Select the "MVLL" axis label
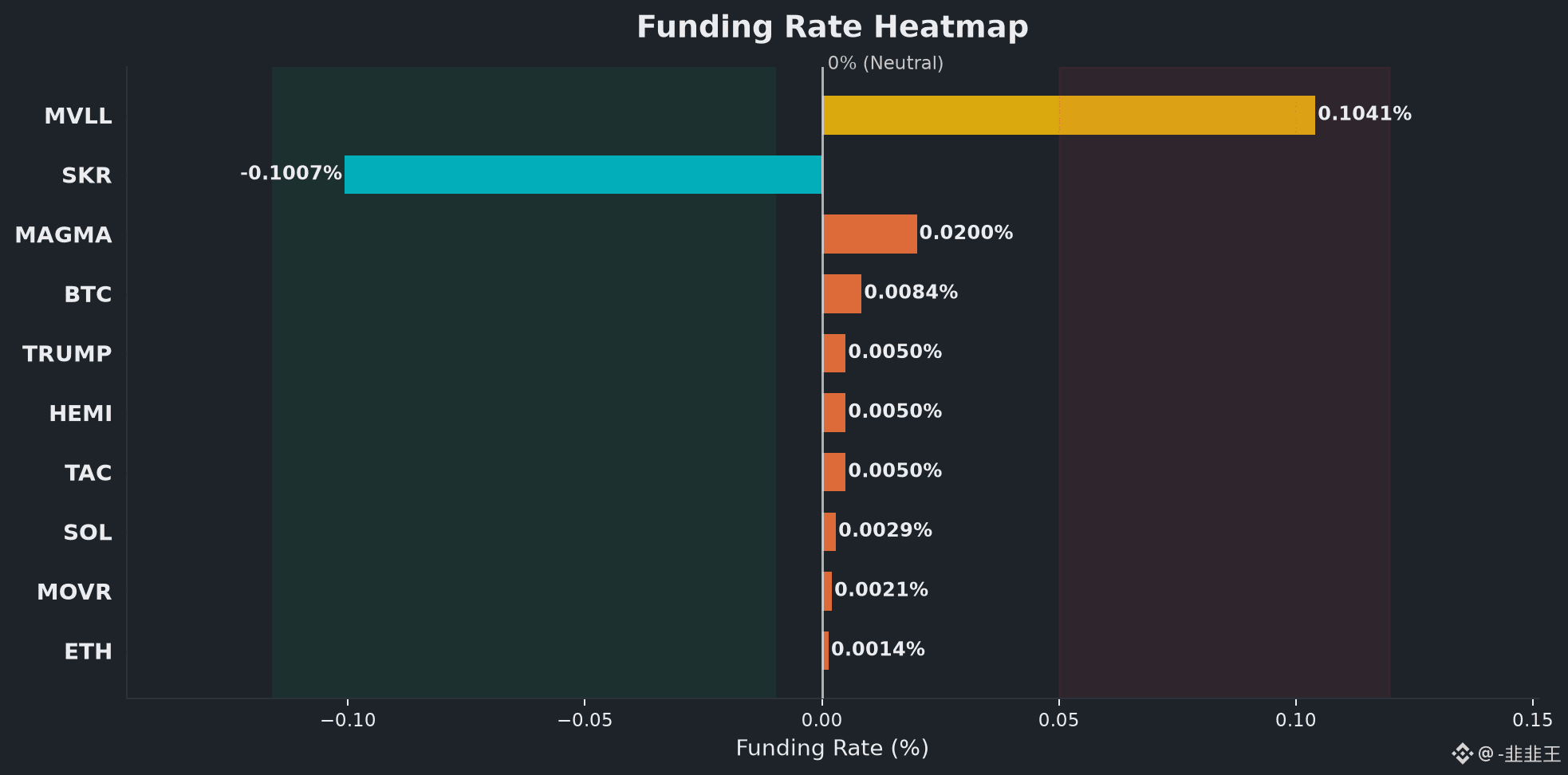Viewport: 1568px width, 775px height. pos(78,116)
